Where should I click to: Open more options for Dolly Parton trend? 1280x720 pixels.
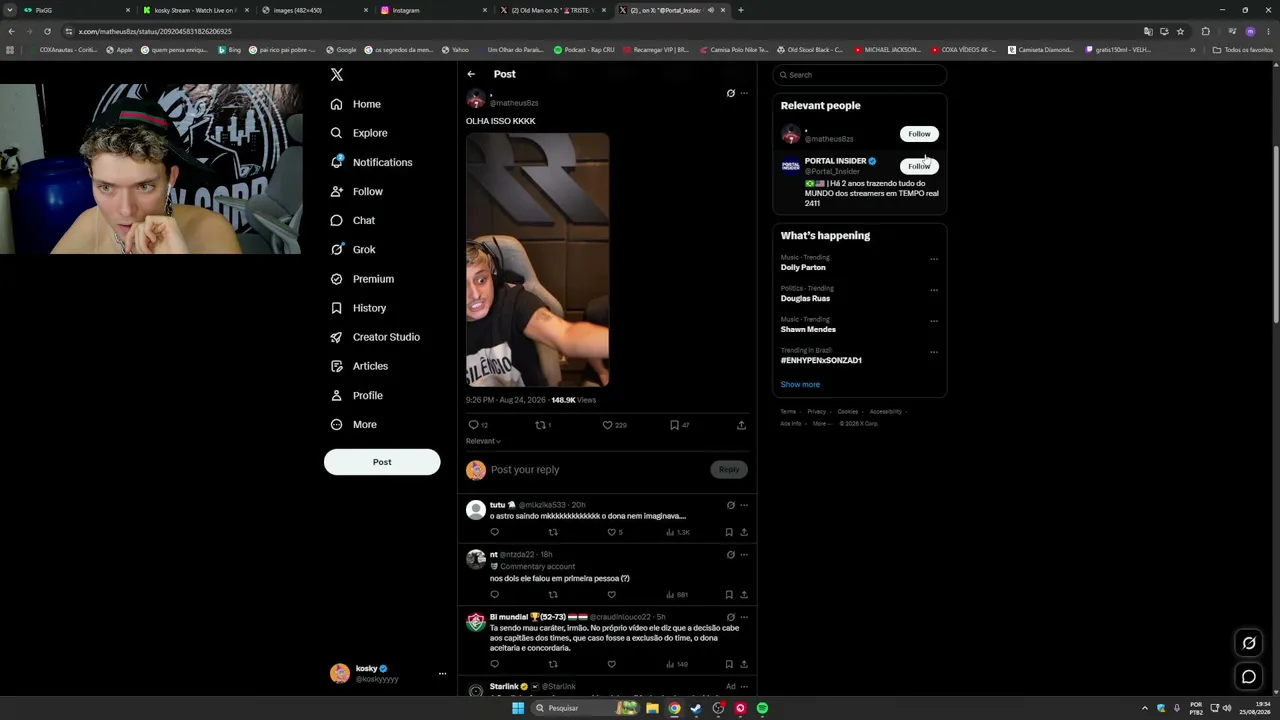934,259
